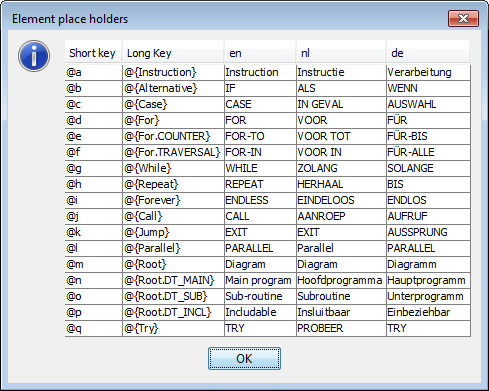Click the @{Try} cell
The height and width of the screenshot is (391, 489).
coord(173,328)
